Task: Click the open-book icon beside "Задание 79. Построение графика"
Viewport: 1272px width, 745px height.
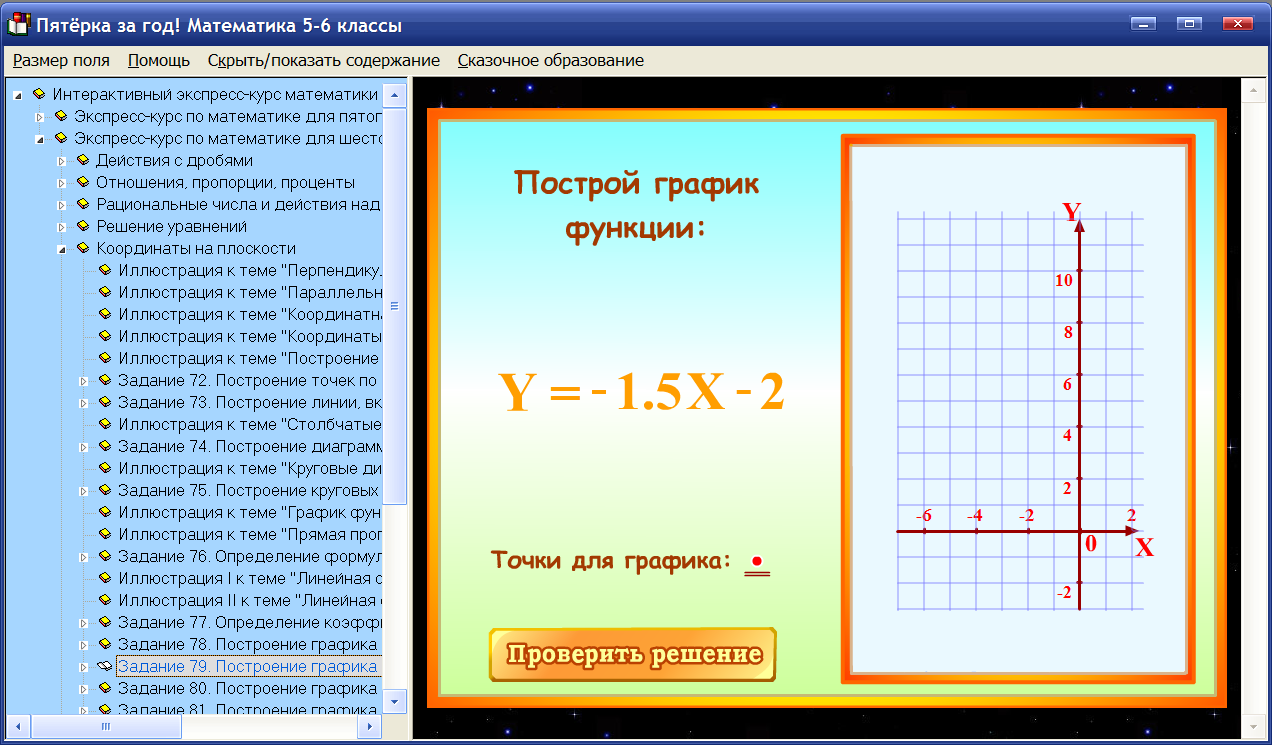Action: 103,666
